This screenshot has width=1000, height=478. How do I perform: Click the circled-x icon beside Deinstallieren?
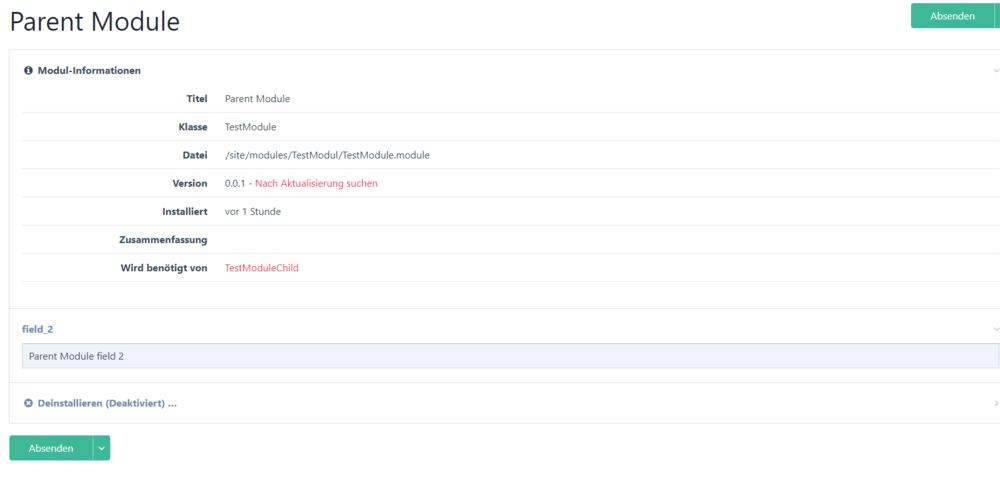point(28,403)
